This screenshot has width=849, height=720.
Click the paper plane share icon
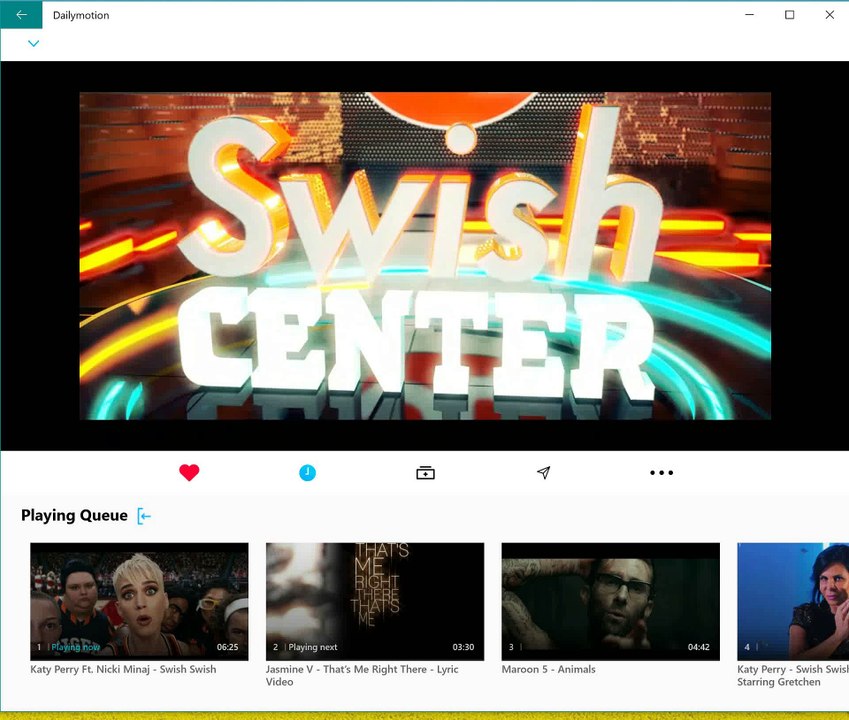tap(544, 473)
